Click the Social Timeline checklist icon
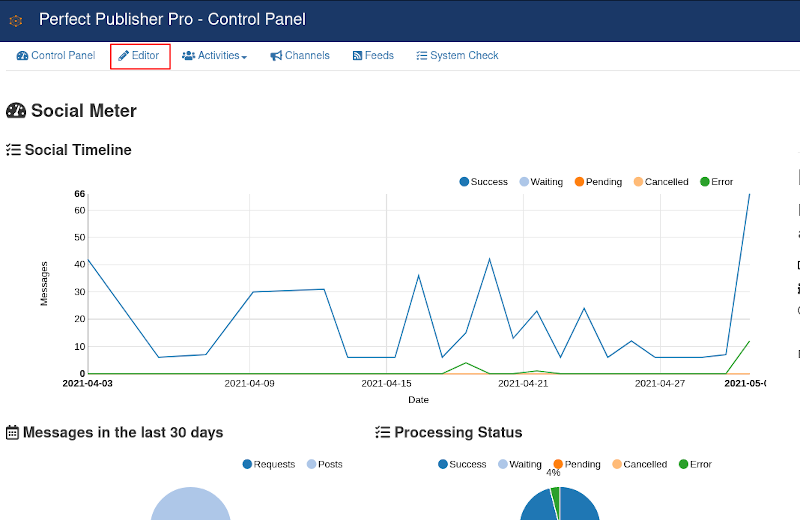Screen dimensions: 800x520 click(13, 150)
